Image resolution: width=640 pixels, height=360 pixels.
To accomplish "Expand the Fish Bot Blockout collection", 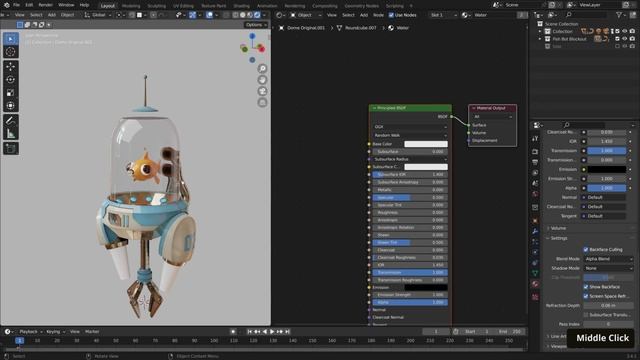I will pos(540,39).
